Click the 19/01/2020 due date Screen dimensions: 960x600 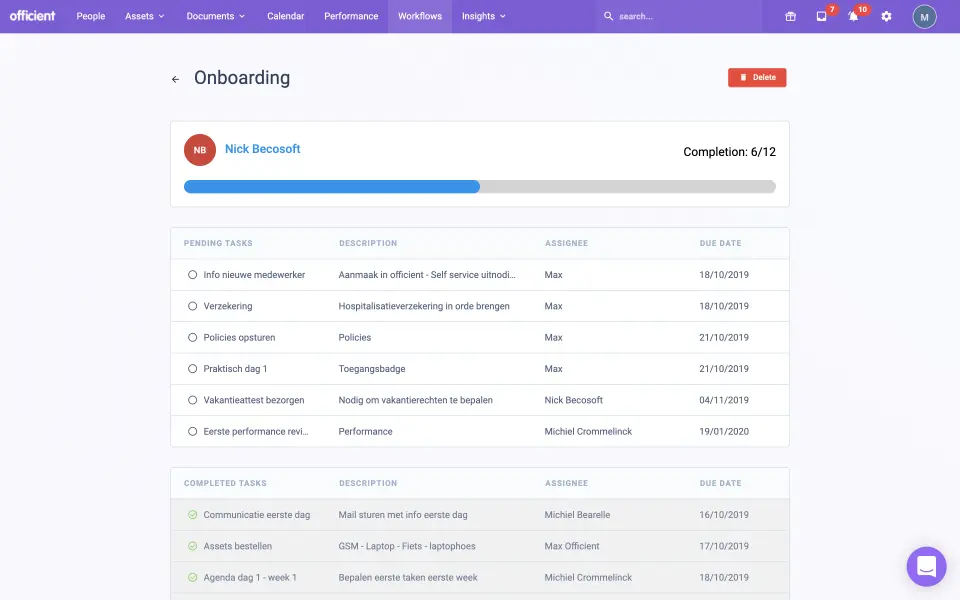click(x=724, y=432)
